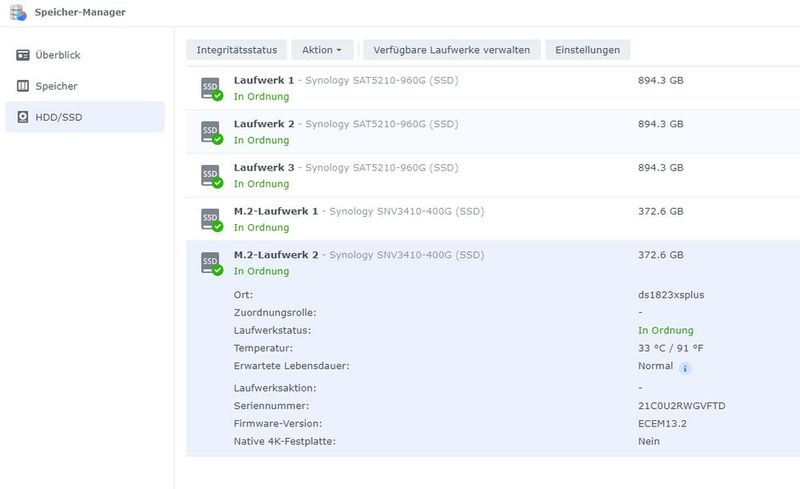Click the Seriennummer: label

click(271, 406)
